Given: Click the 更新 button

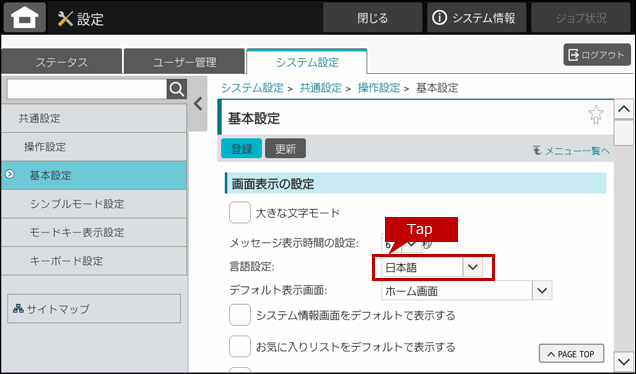Looking at the screenshot, I should tap(286, 148).
